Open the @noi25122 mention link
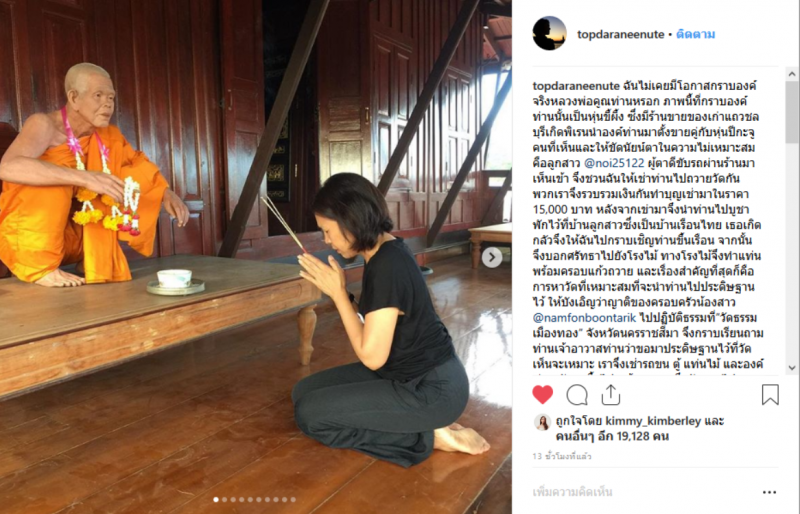 click(x=614, y=163)
